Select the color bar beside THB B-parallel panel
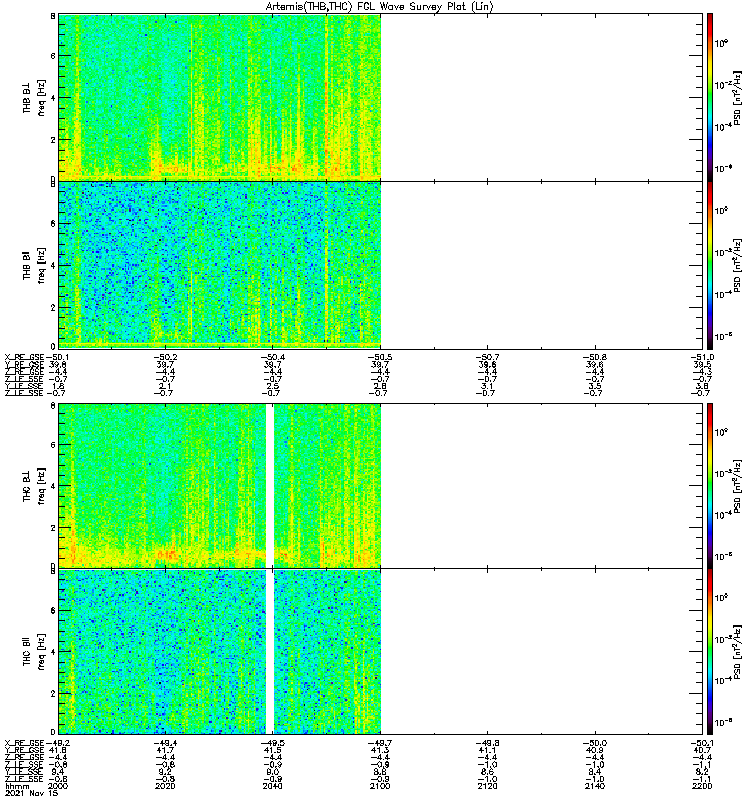The image size is (750, 800). point(710,265)
